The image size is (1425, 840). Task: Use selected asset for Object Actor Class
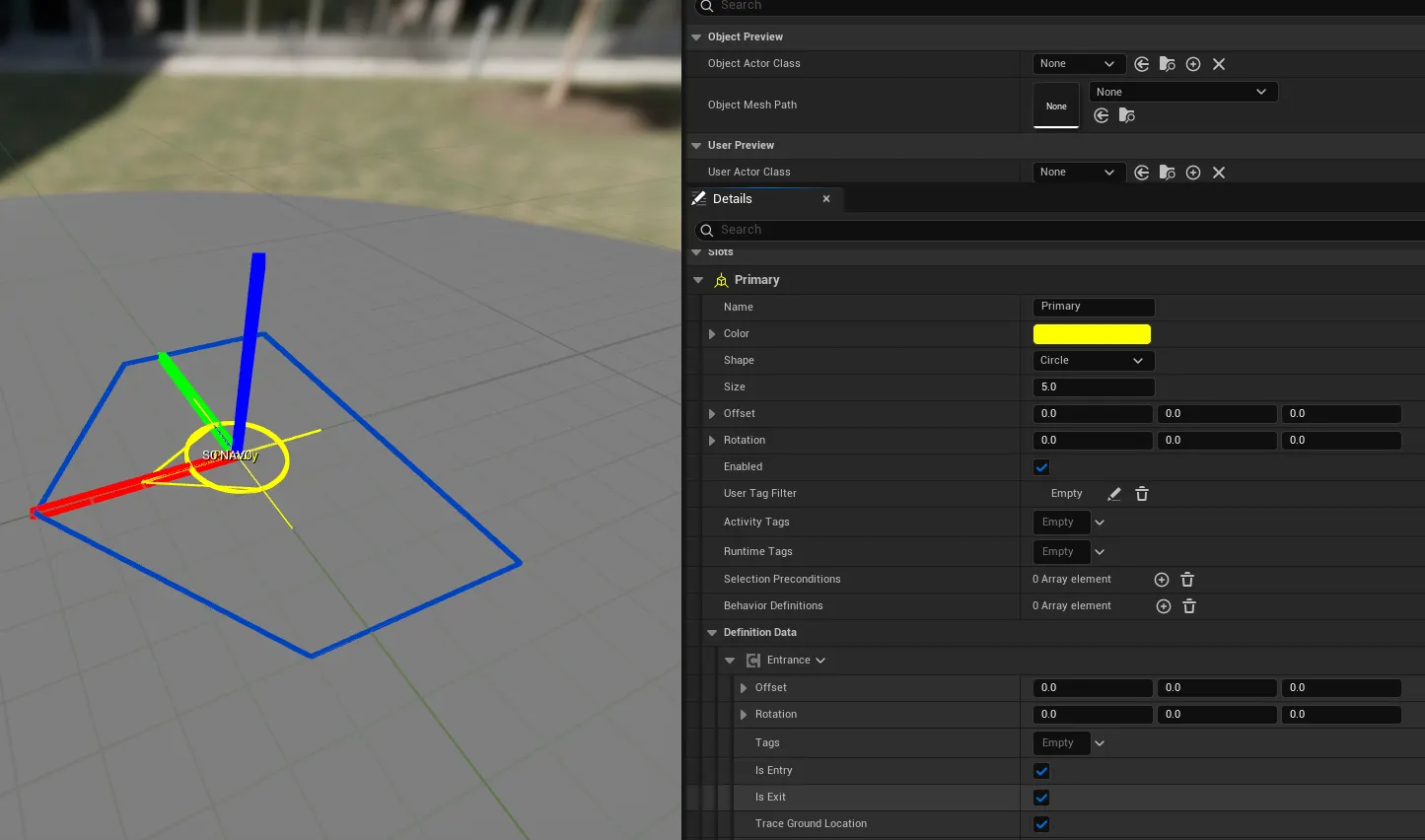coord(1142,64)
